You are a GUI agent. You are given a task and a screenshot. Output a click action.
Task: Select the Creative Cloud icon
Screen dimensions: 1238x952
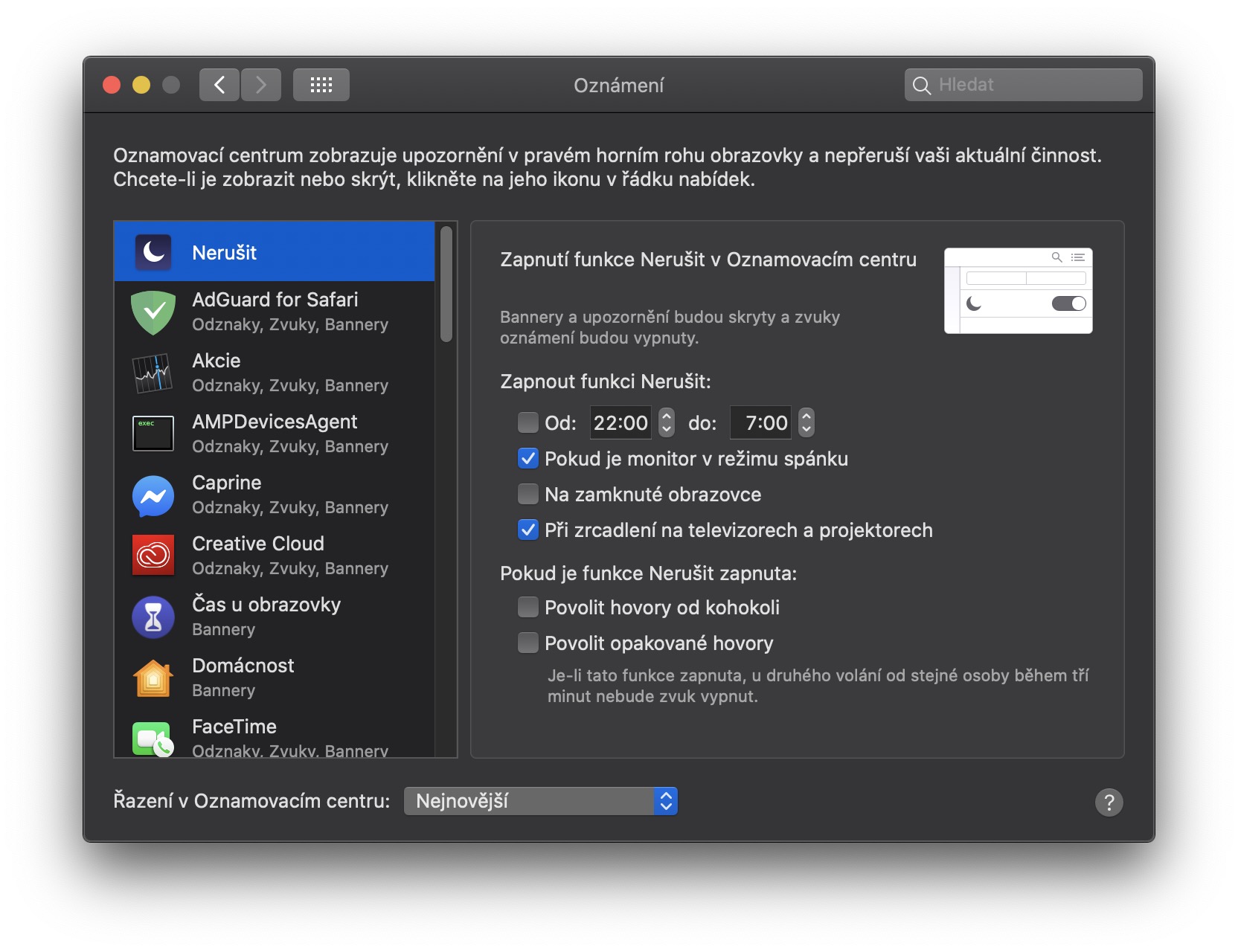(x=153, y=556)
